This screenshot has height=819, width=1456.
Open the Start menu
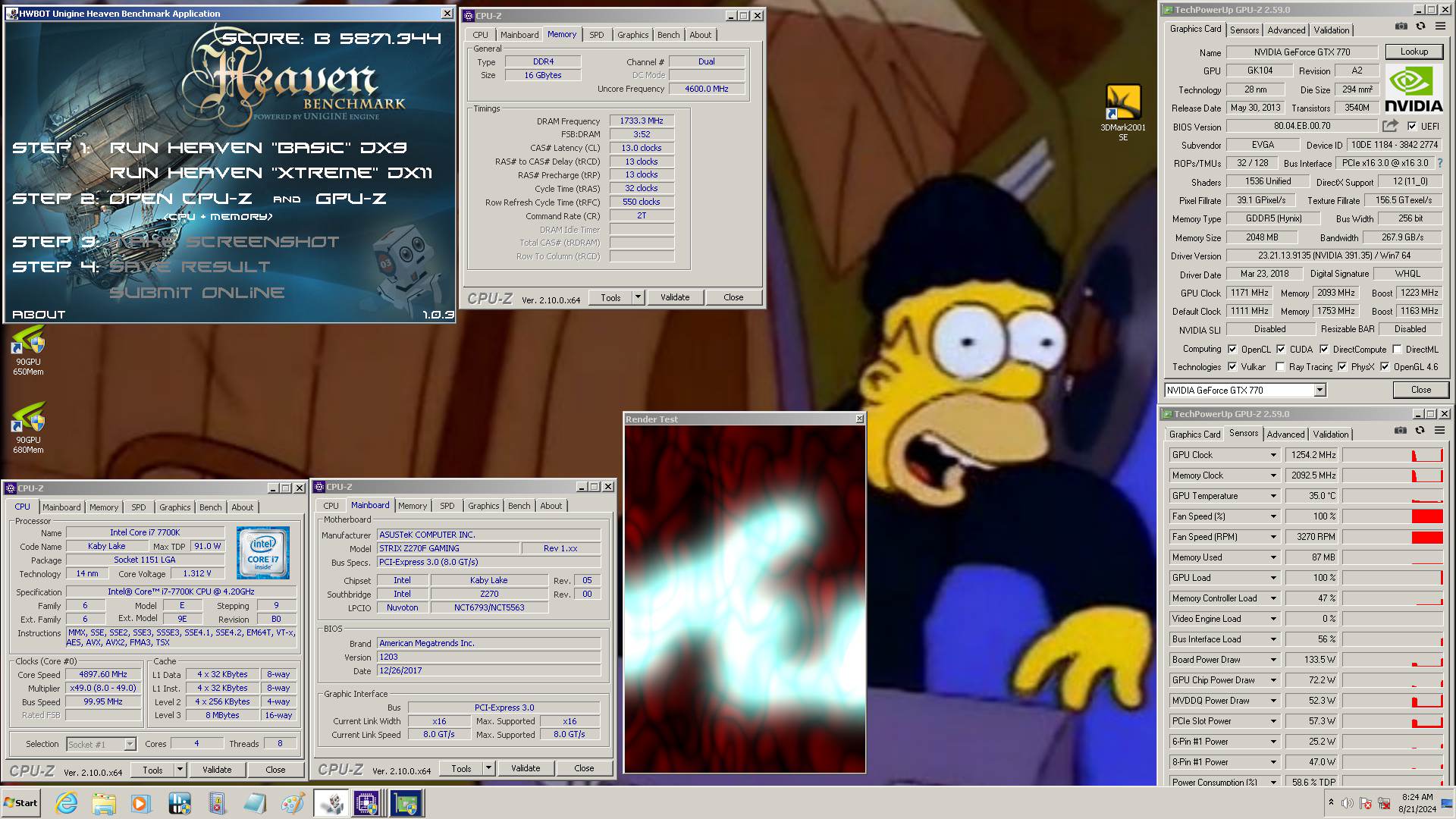pos(20,803)
